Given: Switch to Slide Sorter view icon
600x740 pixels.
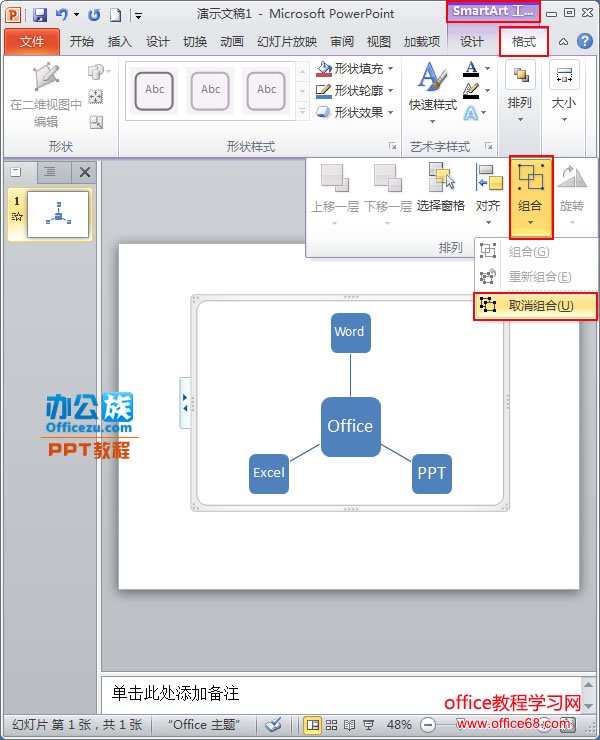Looking at the screenshot, I should 331,724.
